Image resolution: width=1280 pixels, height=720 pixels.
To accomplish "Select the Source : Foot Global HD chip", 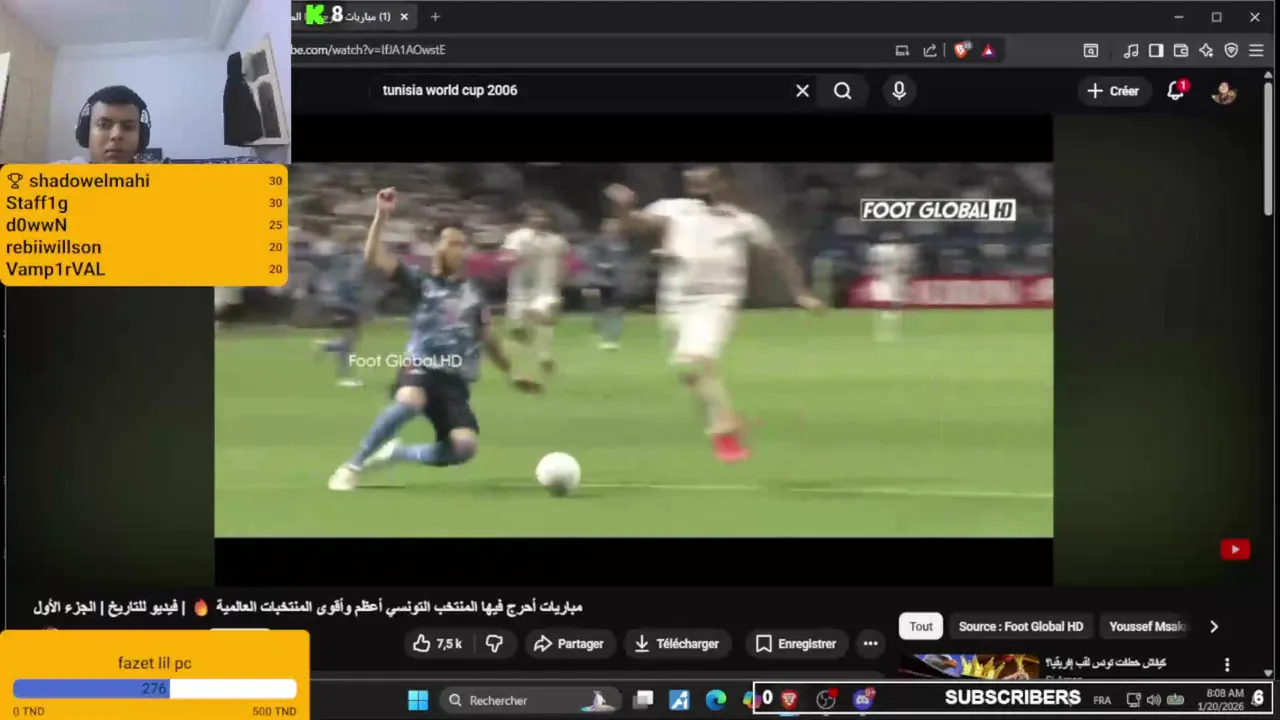I will (1020, 627).
